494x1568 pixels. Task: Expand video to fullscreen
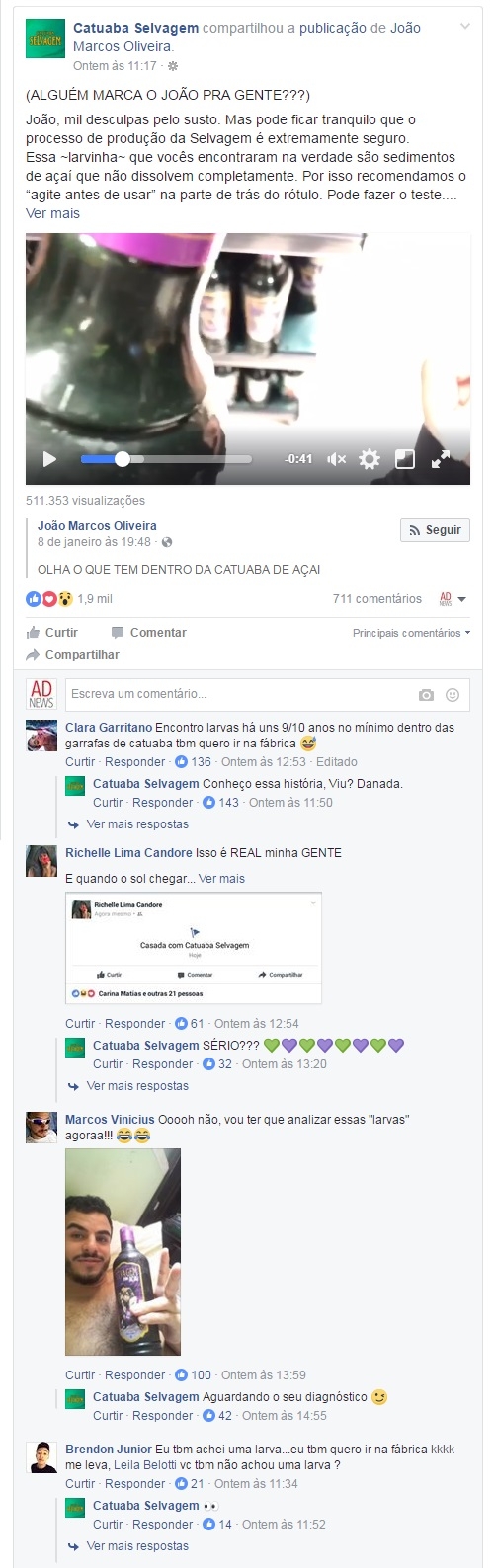(441, 459)
